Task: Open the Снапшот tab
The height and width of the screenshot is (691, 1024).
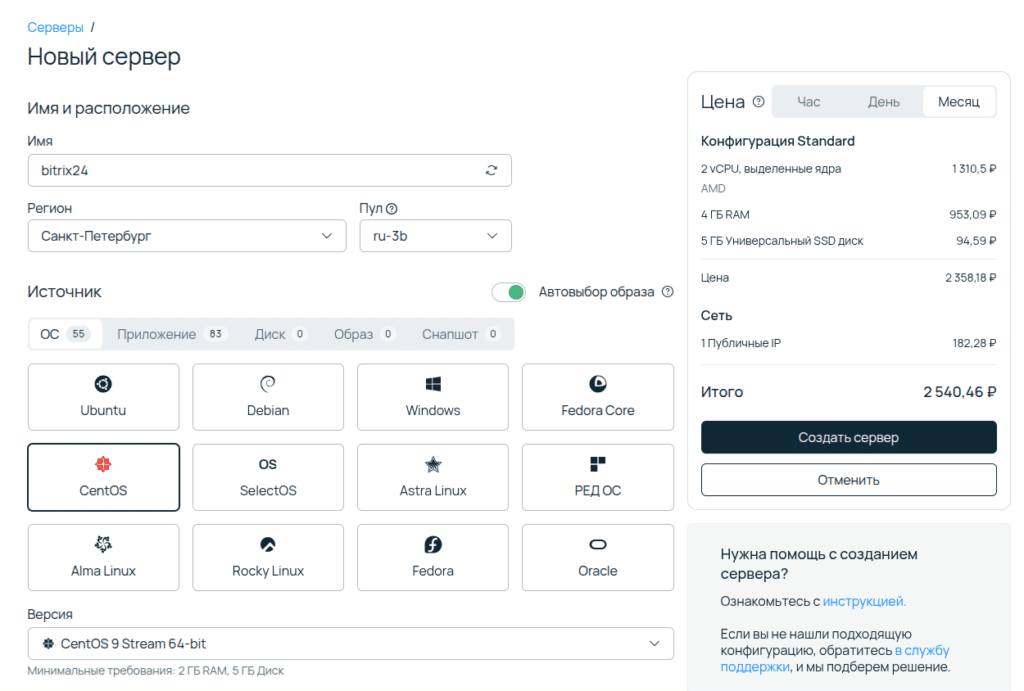Action: (460, 334)
